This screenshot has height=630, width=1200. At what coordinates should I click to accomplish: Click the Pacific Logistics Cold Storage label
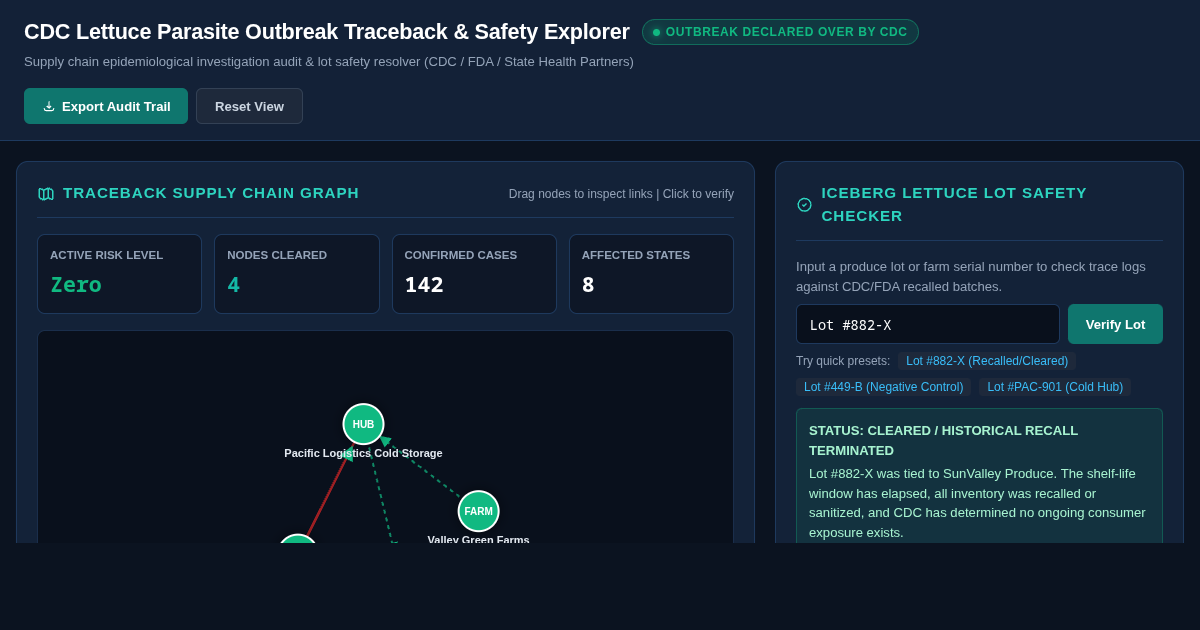click(x=363, y=453)
